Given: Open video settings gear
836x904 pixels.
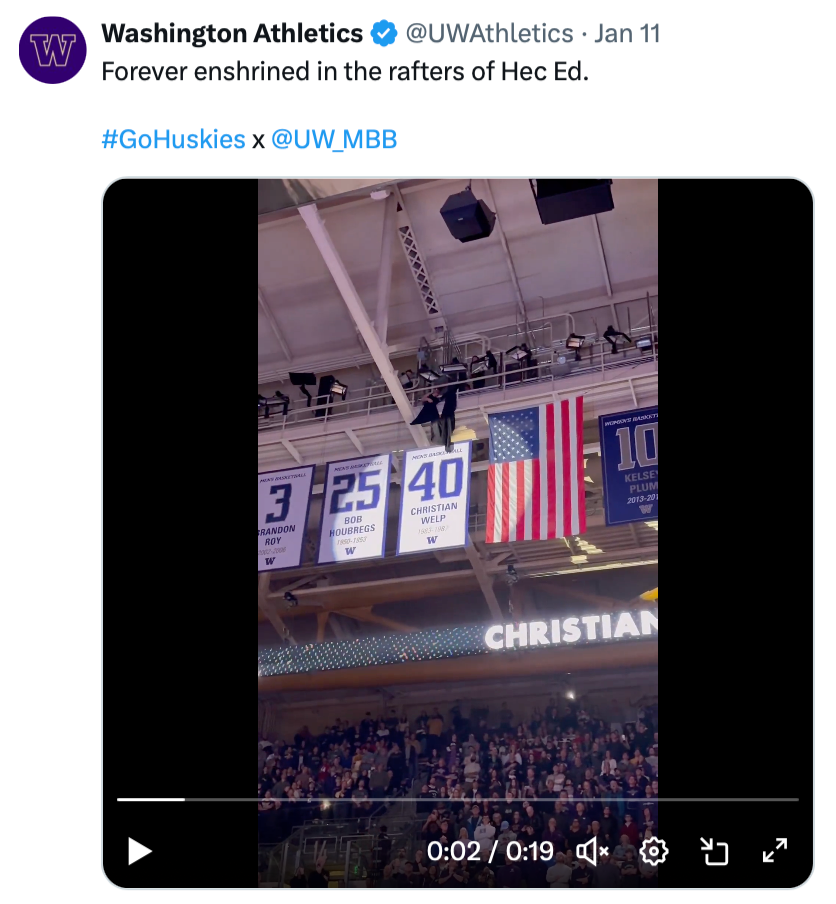Looking at the screenshot, I should [x=653, y=851].
